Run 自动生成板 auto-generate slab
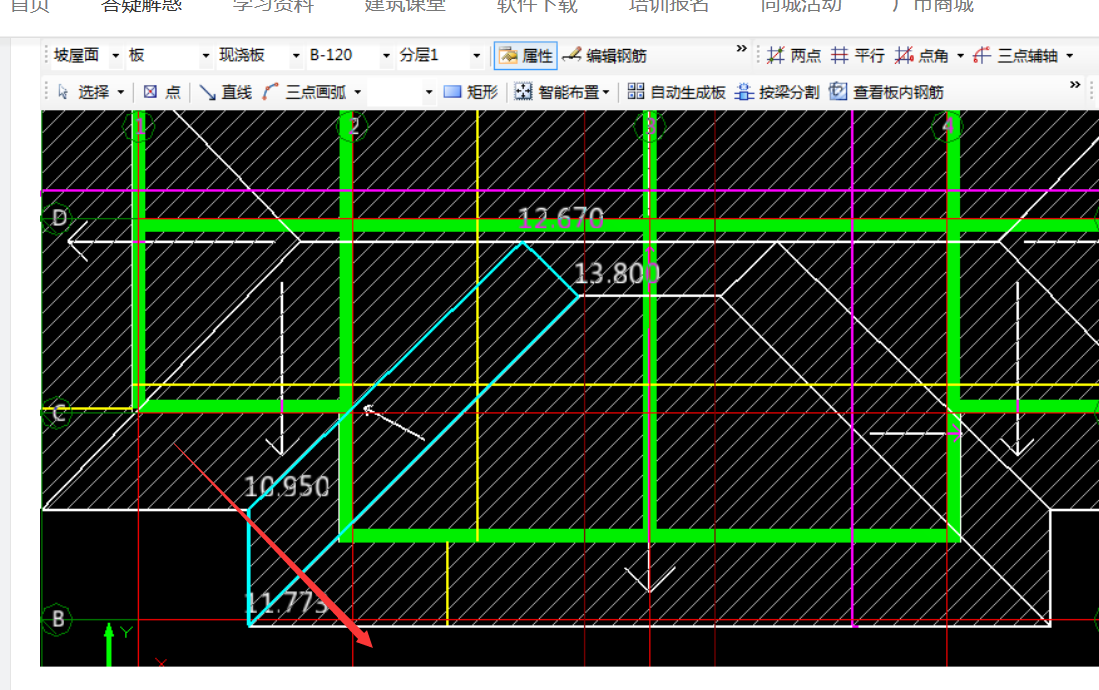The width and height of the screenshot is (1099, 690). 676,92
